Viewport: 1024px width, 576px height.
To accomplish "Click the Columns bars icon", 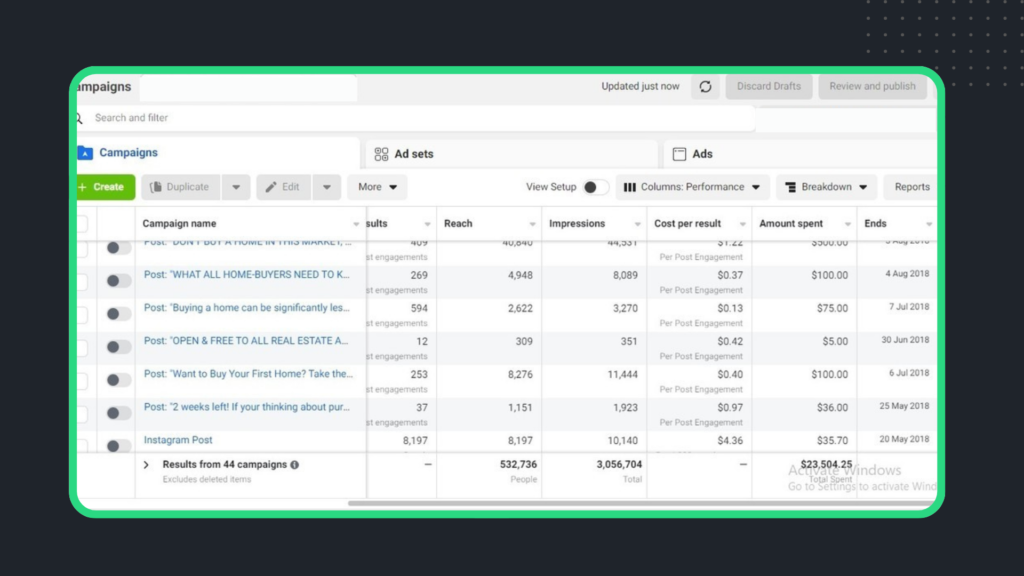I will [x=630, y=187].
